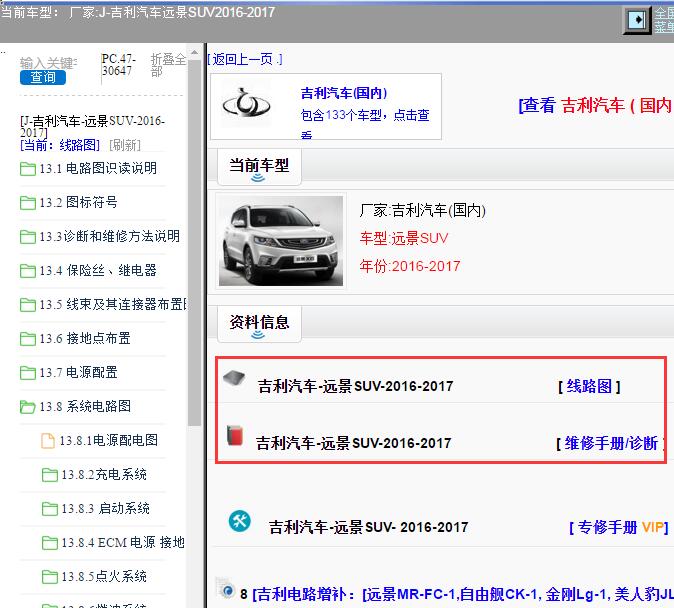Click the 刷新 refresh link
This screenshot has height=608, width=674.
pyautogui.click(x=125, y=145)
